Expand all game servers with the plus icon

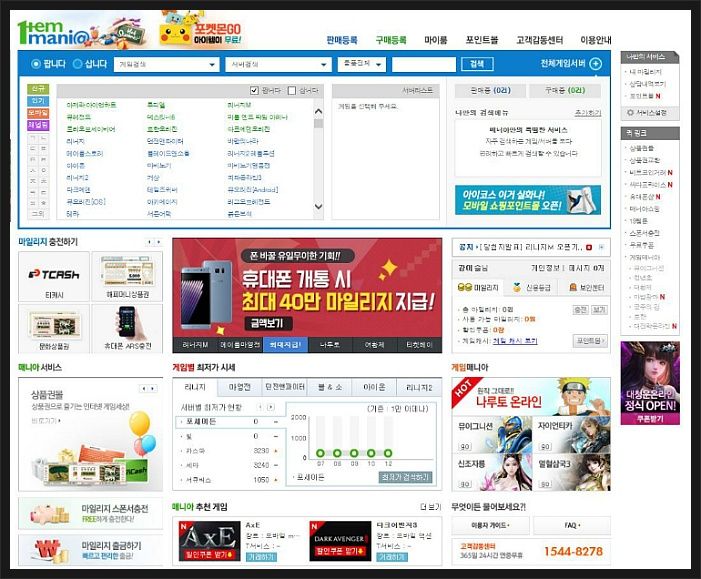[x=595, y=64]
